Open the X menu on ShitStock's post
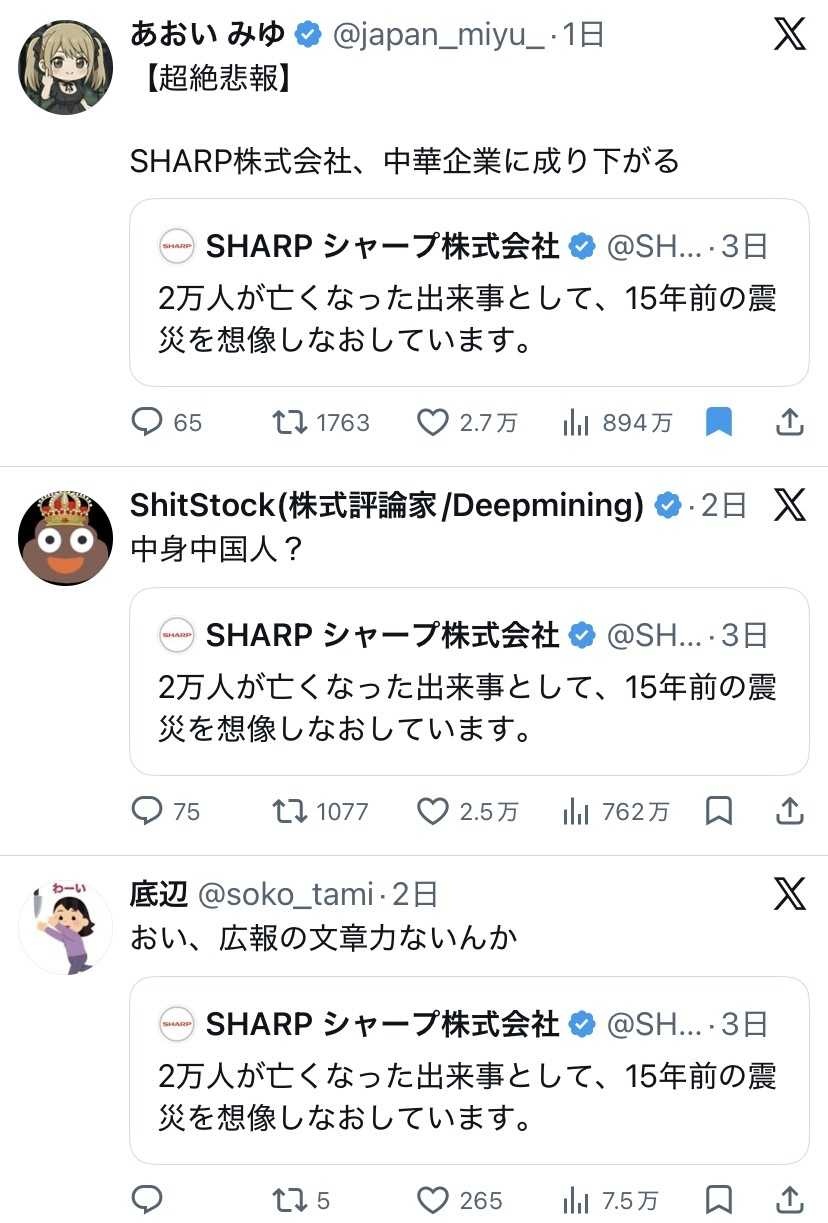828x1223 pixels. (790, 506)
